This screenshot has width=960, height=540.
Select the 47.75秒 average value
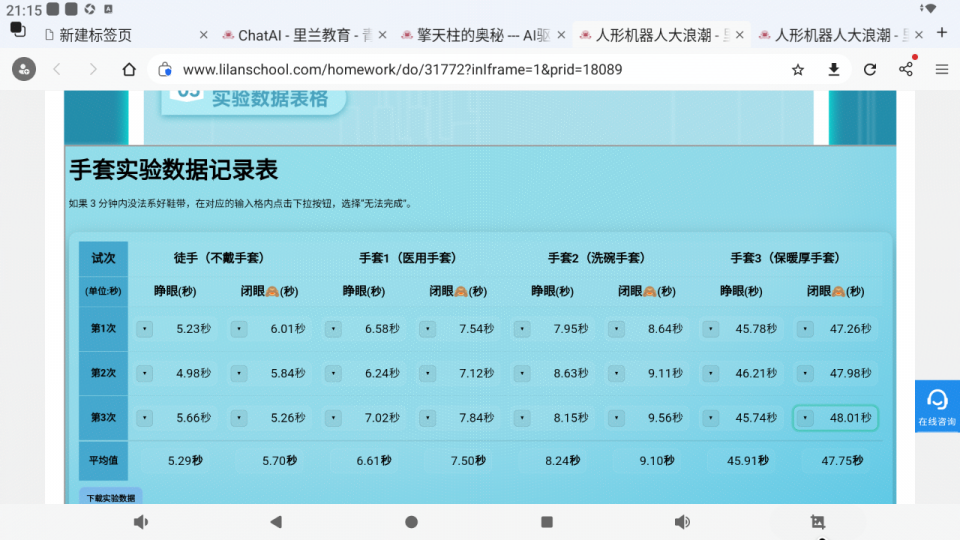[842, 460]
